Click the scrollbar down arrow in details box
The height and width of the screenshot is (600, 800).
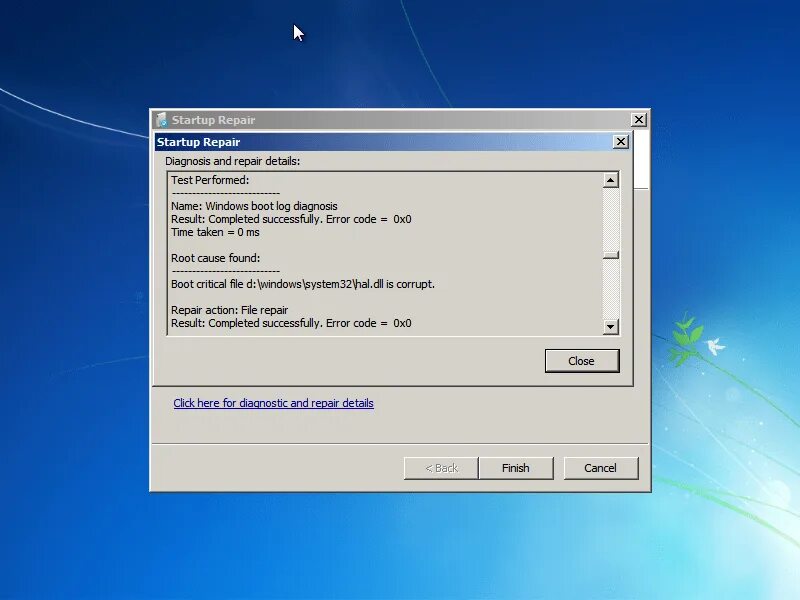[611, 327]
